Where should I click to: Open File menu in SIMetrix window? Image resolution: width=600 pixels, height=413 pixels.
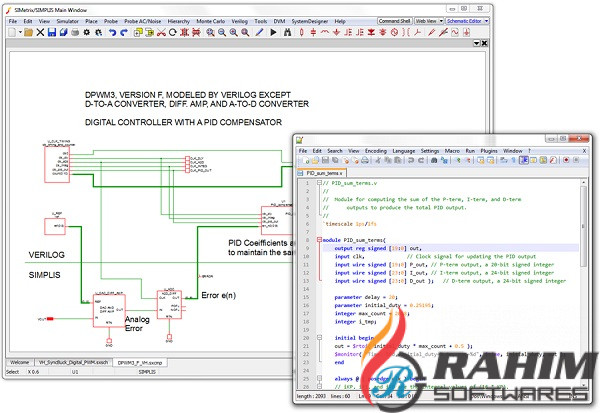[13, 21]
